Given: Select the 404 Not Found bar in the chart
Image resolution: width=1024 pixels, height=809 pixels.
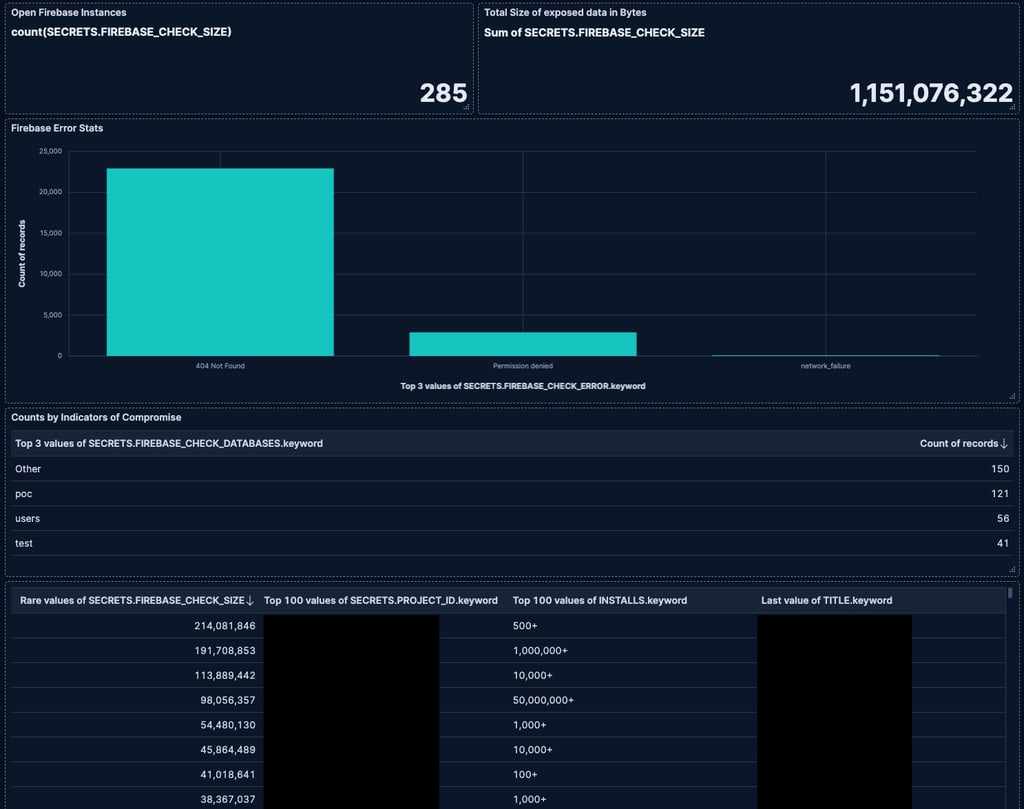Looking at the screenshot, I should pyautogui.click(x=220, y=262).
